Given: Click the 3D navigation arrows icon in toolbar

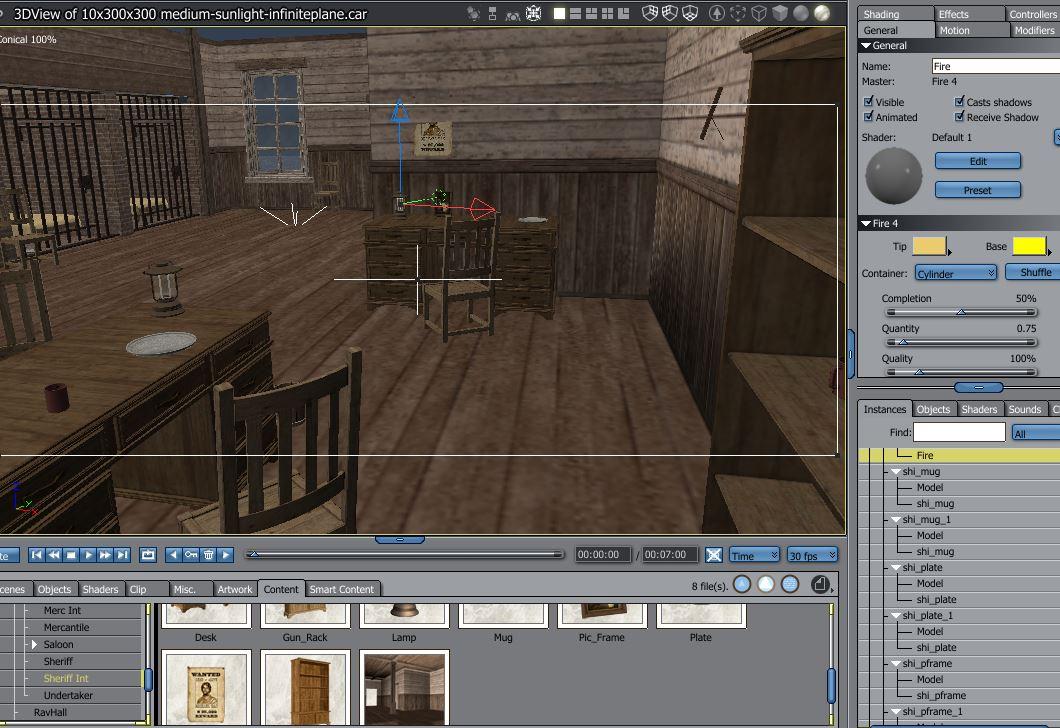Looking at the screenshot, I should point(533,14).
